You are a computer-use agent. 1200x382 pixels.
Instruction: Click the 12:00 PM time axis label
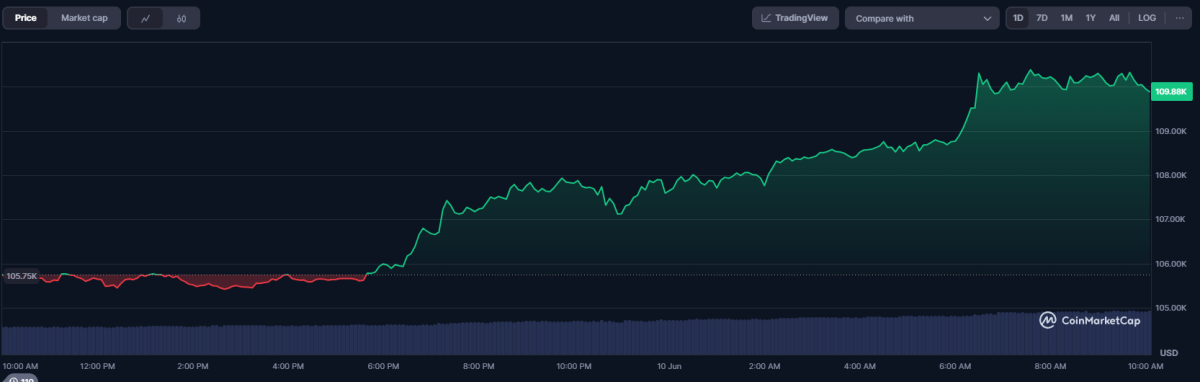(98, 366)
